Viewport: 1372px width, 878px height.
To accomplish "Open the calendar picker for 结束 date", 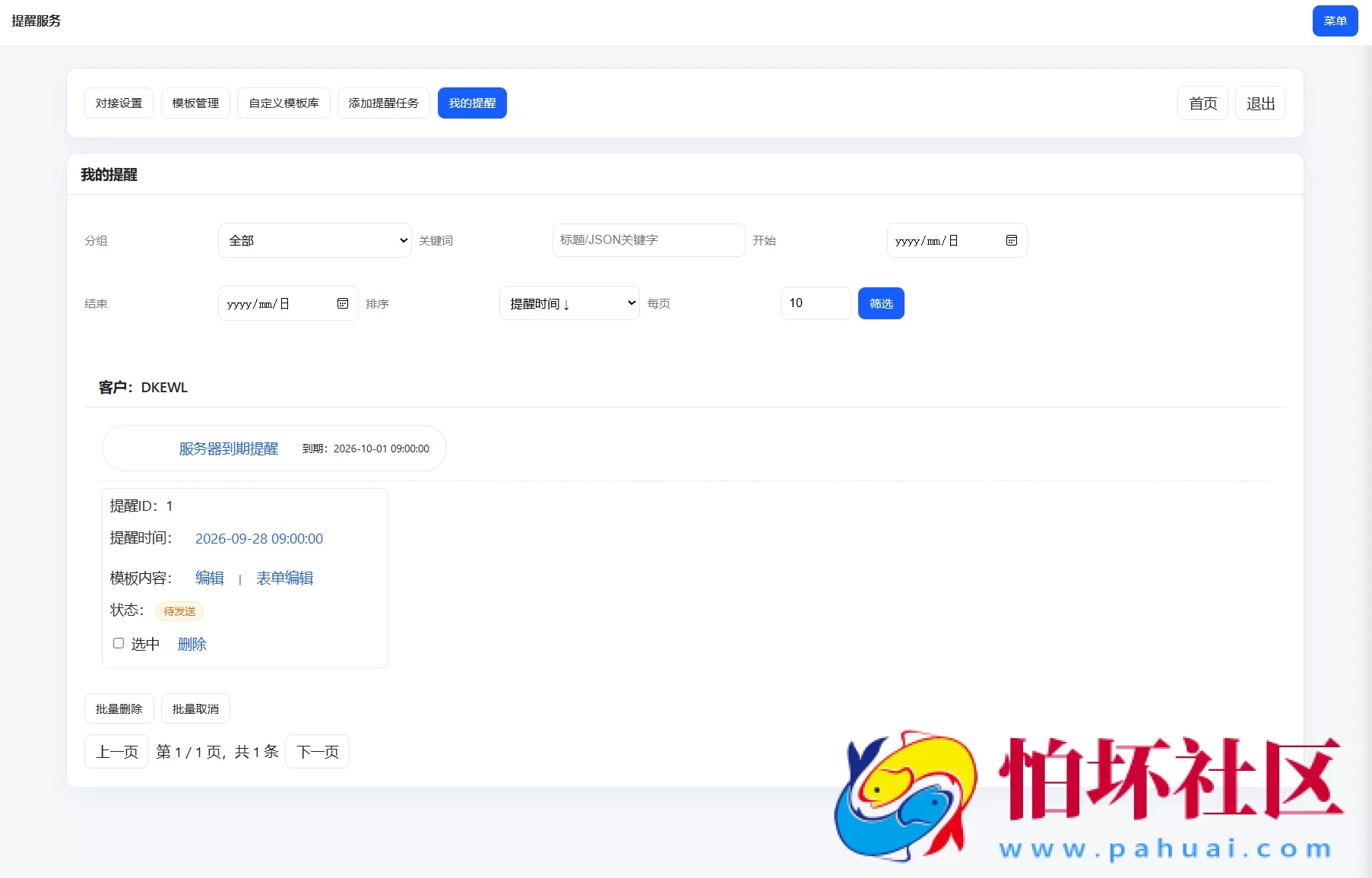I will (343, 303).
